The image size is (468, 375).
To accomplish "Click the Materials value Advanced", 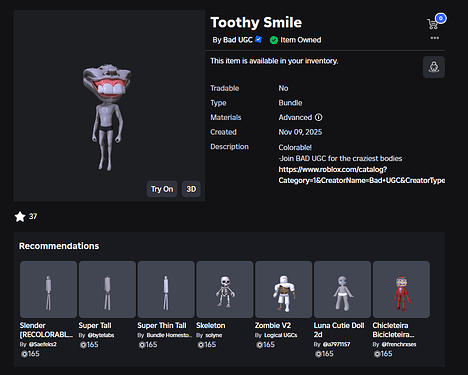I will click(x=295, y=117).
